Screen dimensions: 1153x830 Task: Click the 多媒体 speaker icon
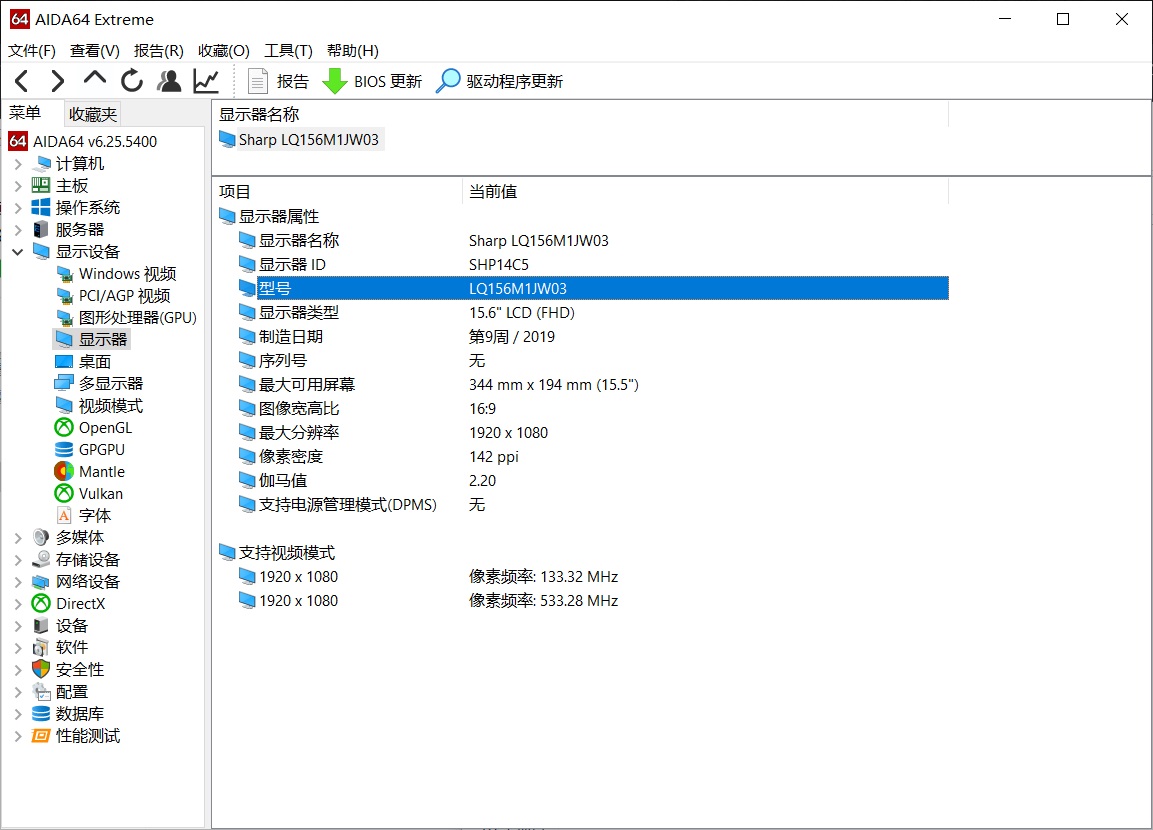[41, 538]
